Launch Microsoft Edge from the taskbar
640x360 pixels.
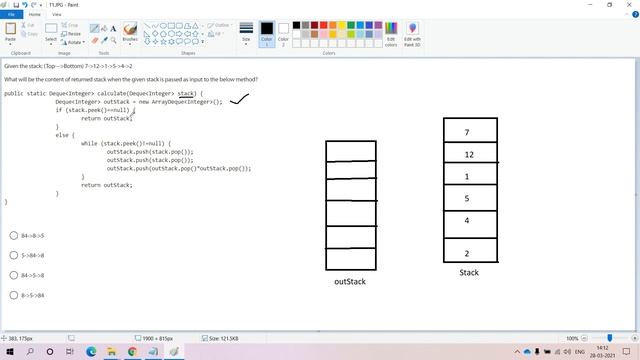tap(91, 351)
